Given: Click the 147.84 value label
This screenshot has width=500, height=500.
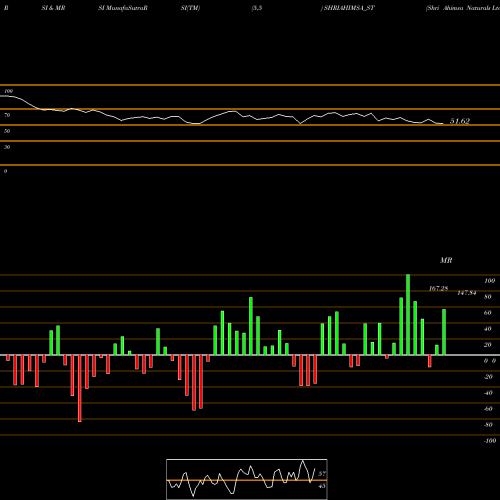Looking at the screenshot, I should point(467,293).
